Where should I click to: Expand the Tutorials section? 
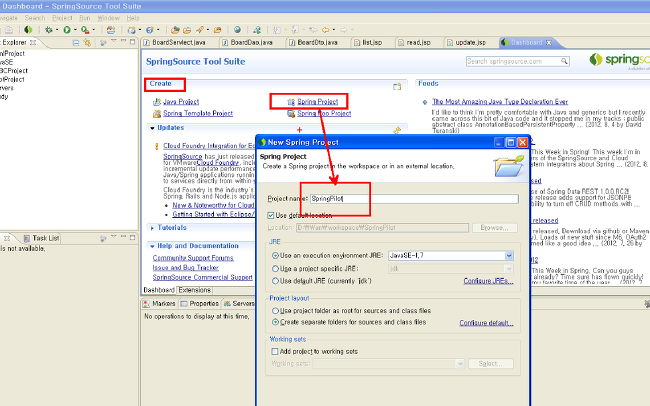(152, 228)
